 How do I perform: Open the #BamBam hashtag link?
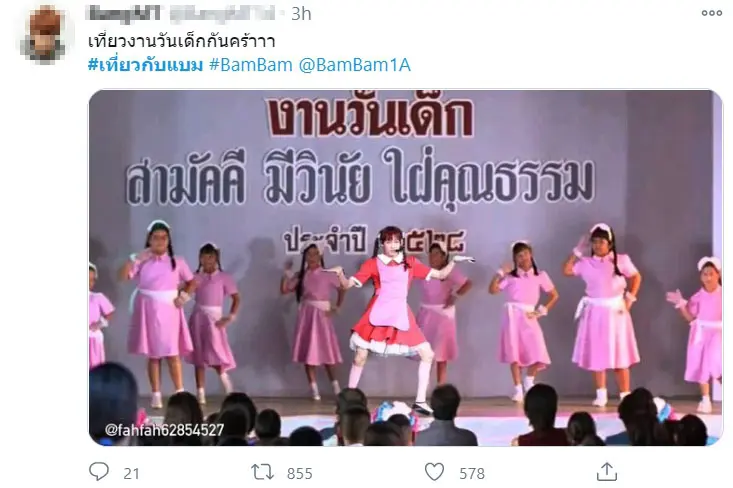tap(251, 65)
